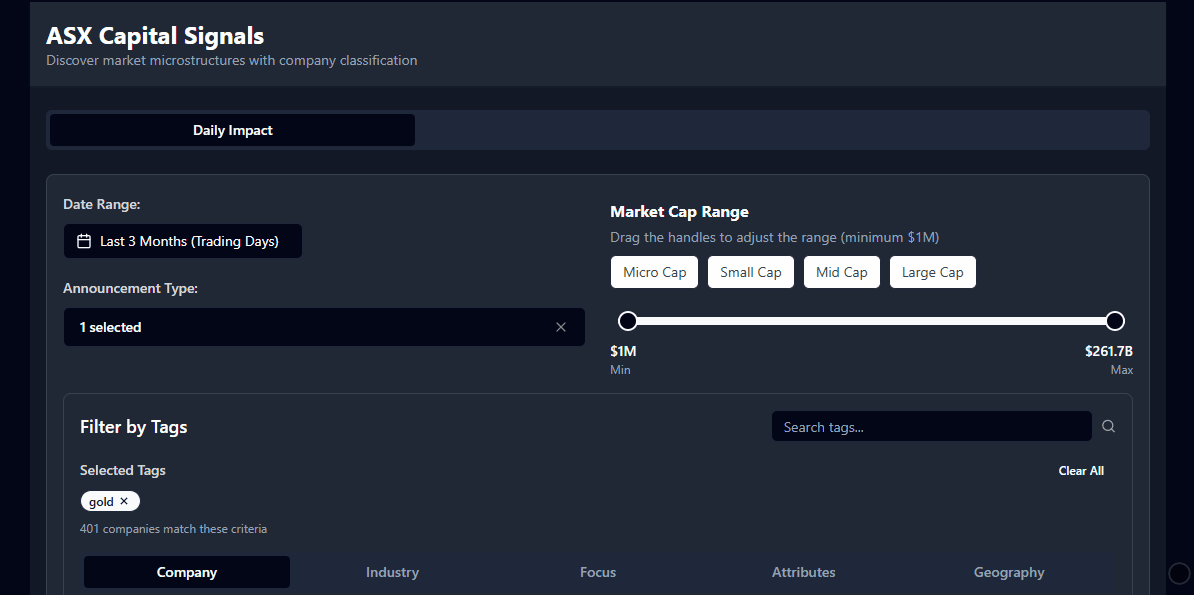Click the maximum market cap slider handle

click(1115, 321)
